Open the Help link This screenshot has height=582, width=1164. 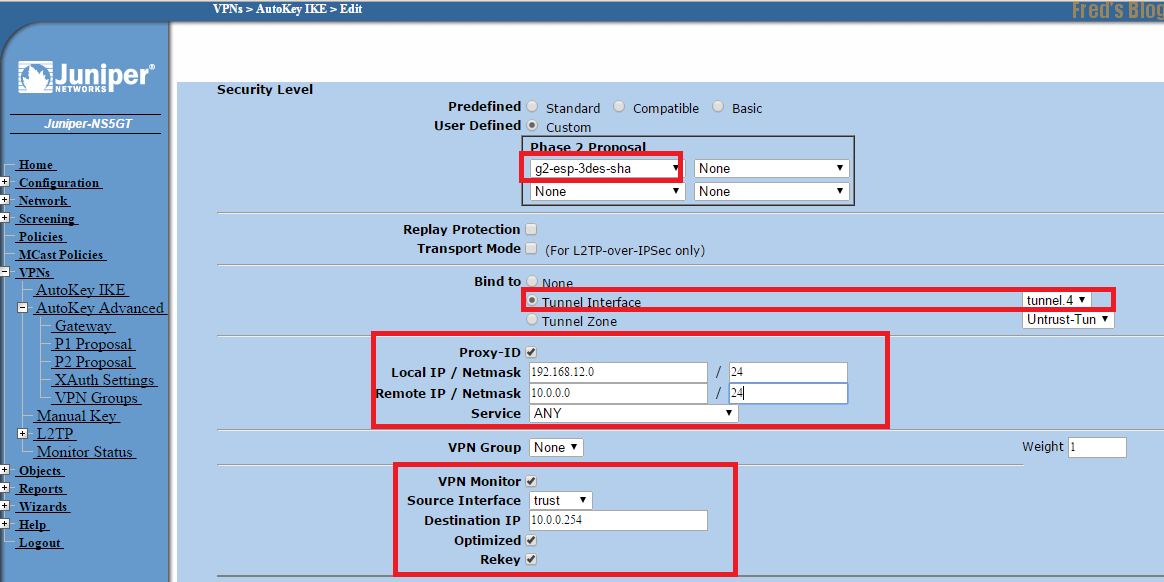[33, 525]
